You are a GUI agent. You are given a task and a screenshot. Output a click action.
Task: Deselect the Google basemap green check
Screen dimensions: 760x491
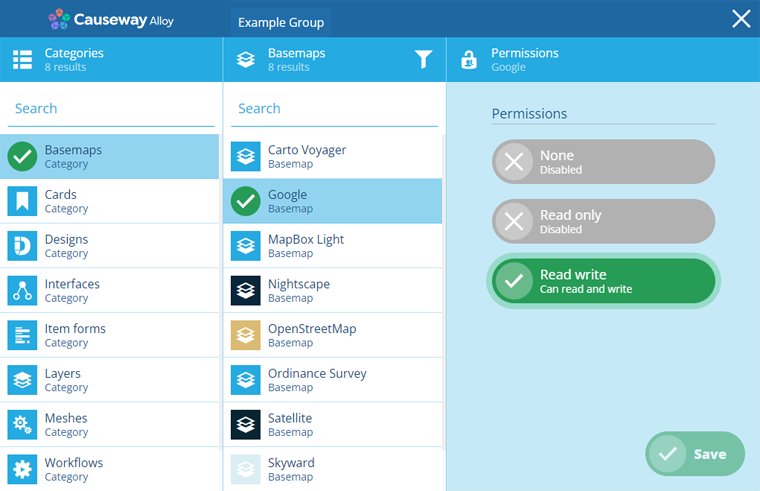tap(246, 201)
